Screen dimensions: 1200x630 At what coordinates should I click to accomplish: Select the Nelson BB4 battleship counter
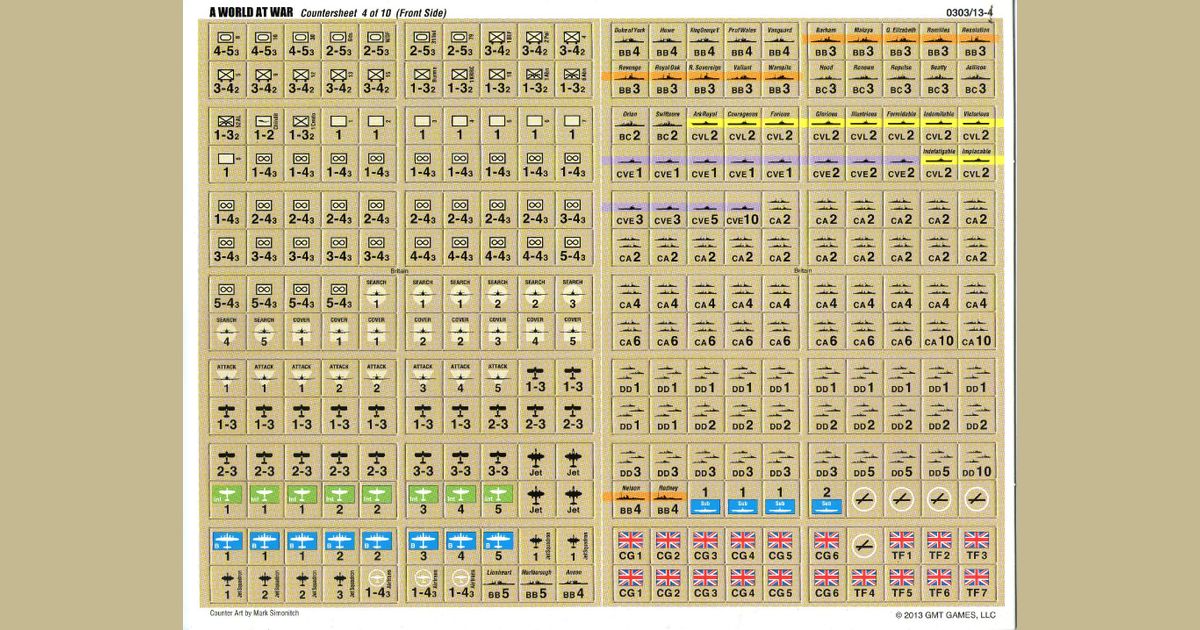[x=629, y=499]
